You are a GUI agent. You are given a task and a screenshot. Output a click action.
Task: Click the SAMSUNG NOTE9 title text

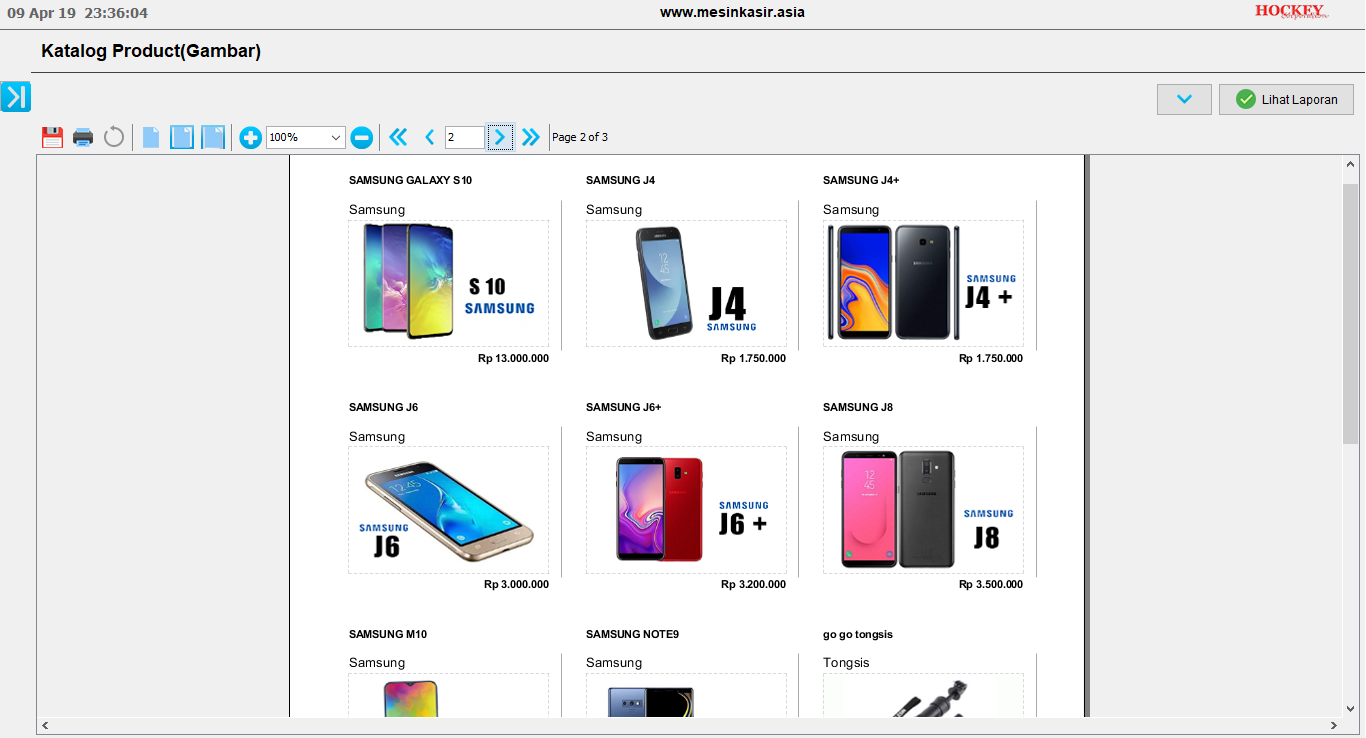632,634
